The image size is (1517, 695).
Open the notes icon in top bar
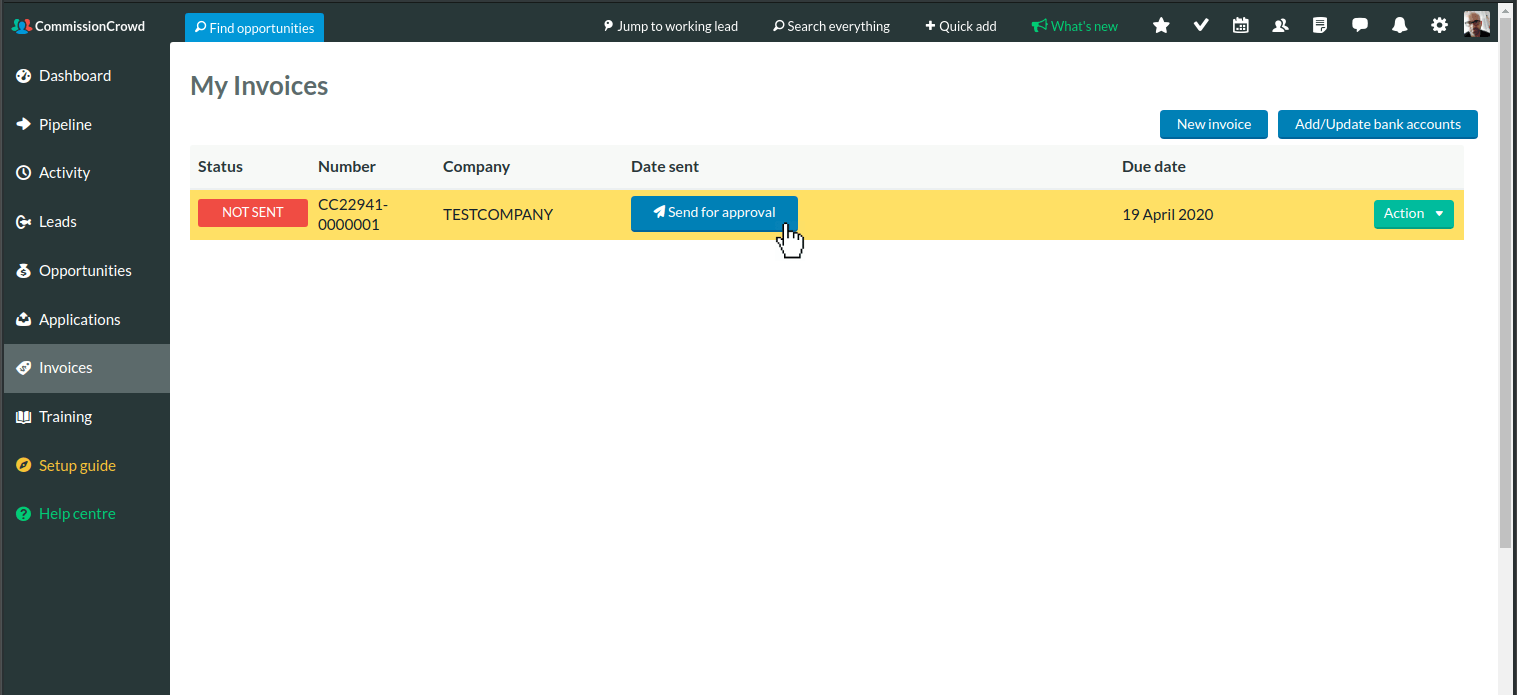click(x=1320, y=26)
